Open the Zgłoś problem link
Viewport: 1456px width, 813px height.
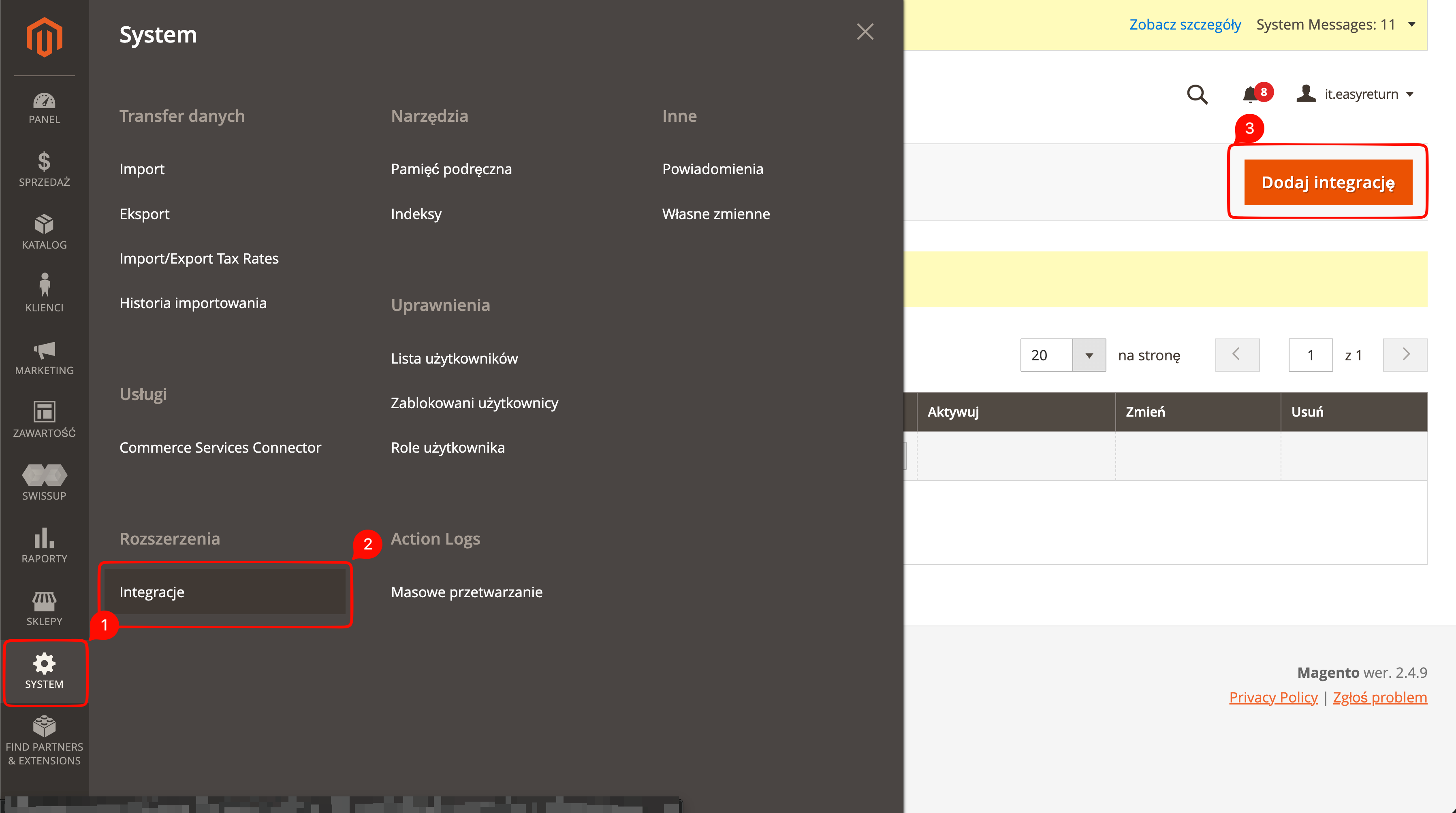coord(1380,697)
